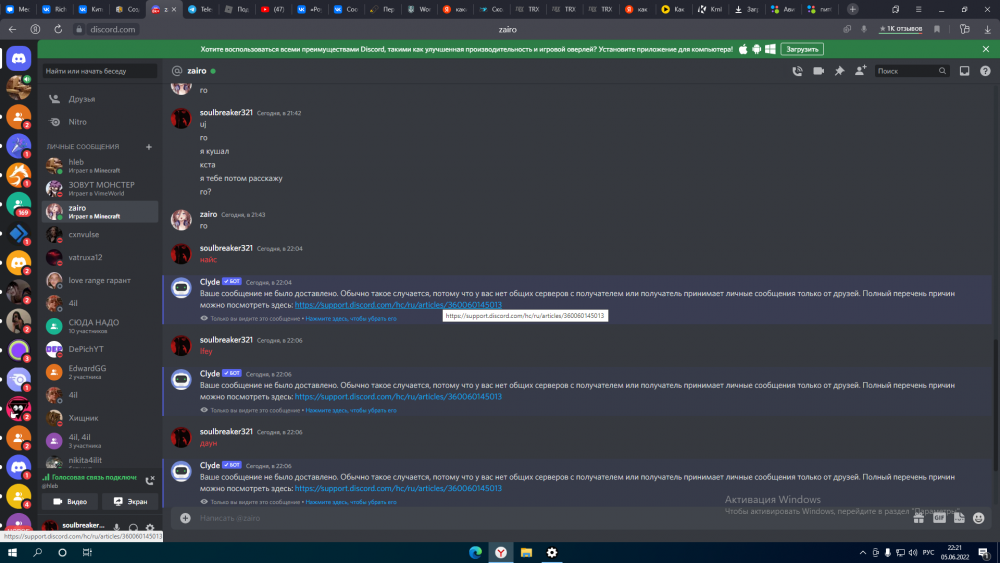Open direct message with ЗОВУТ МОНСТЕР
The width and height of the screenshot is (1000, 563).
[100, 189]
